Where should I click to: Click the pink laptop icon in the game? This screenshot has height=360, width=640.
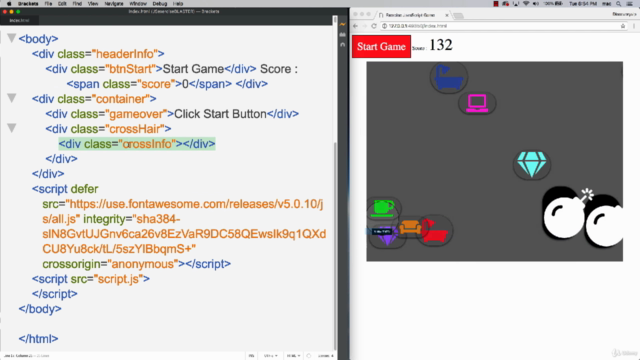pyautogui.click(x=477, y=103)
